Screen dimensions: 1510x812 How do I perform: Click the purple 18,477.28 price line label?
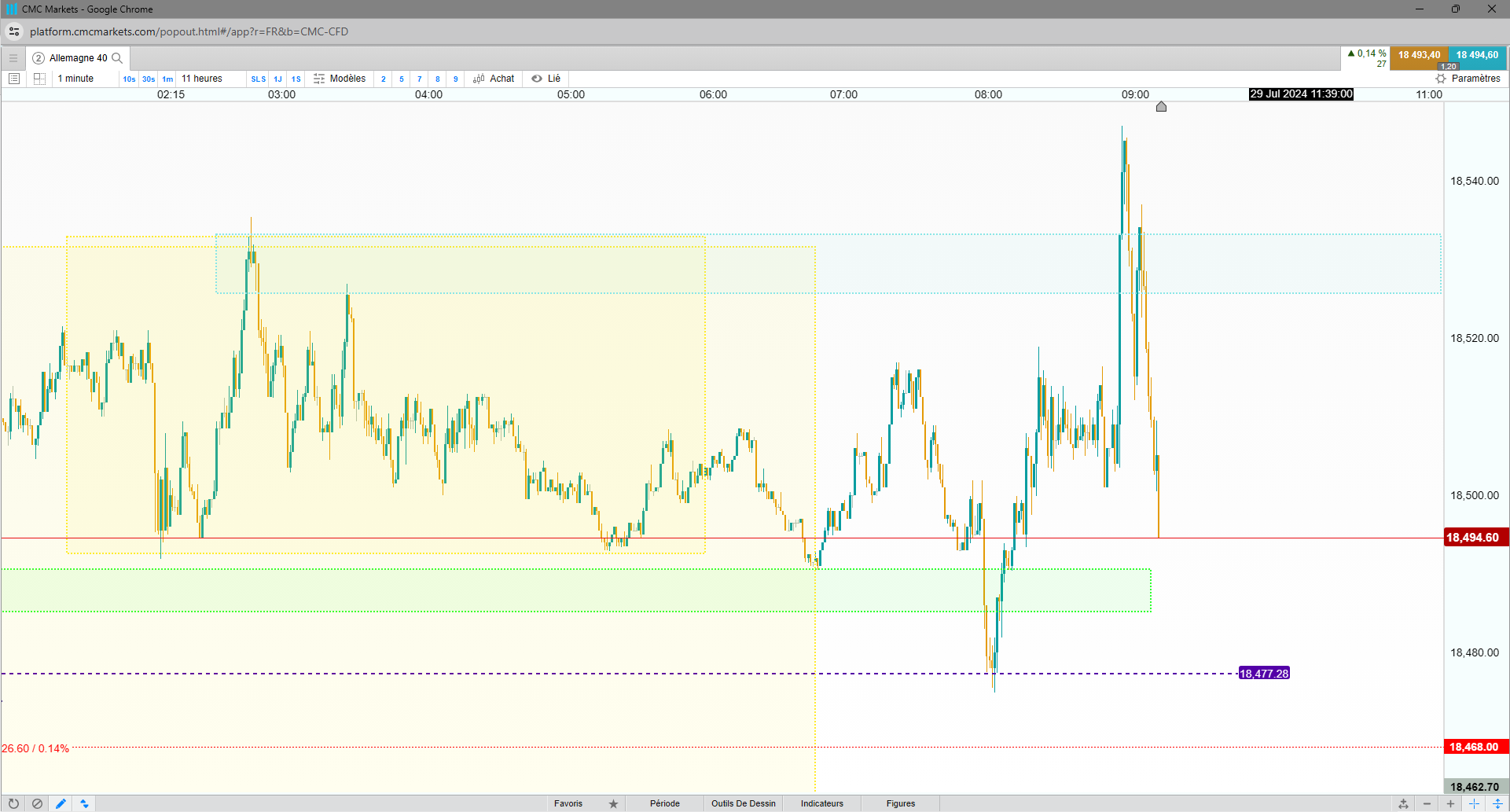1264,674
